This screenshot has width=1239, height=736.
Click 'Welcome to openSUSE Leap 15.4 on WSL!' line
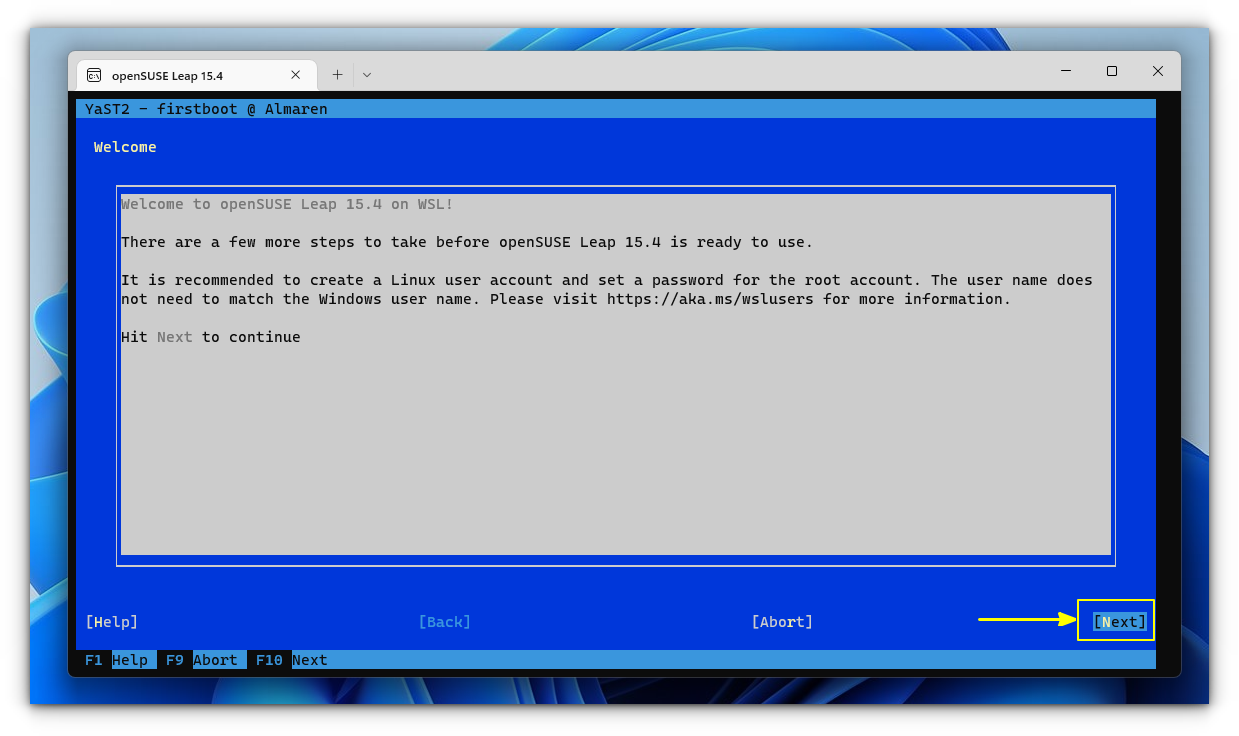[x=287, y=204]
